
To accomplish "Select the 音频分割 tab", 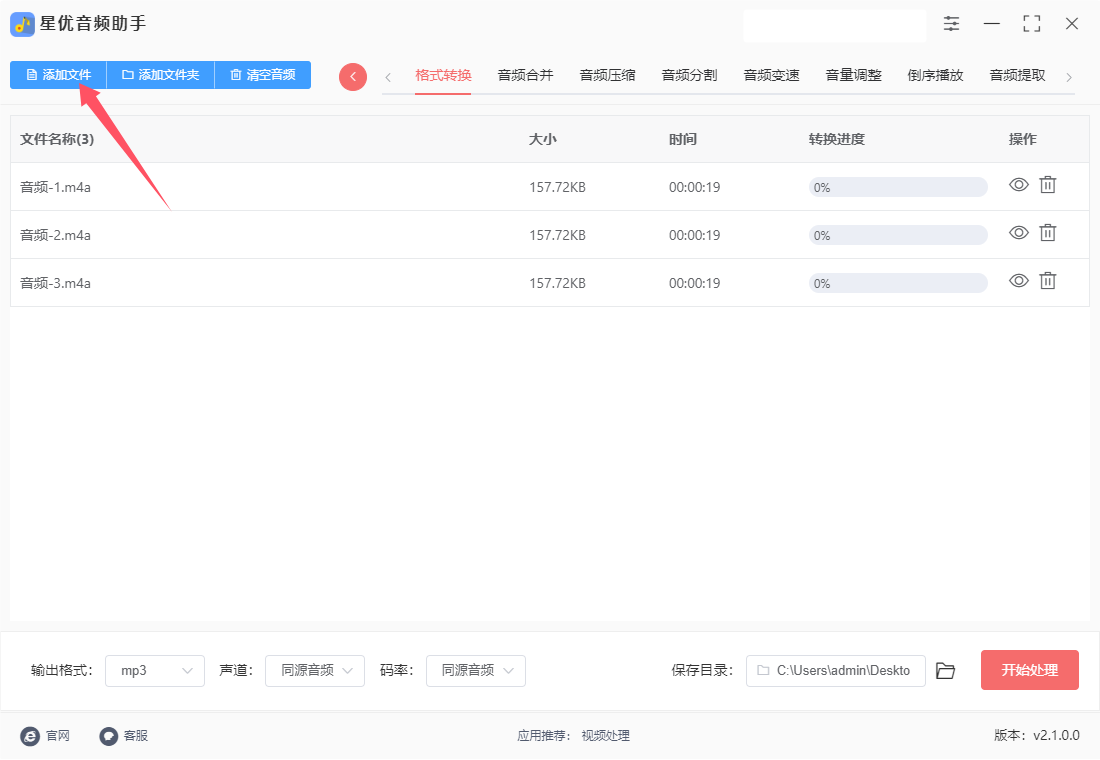I will point(689,75).
